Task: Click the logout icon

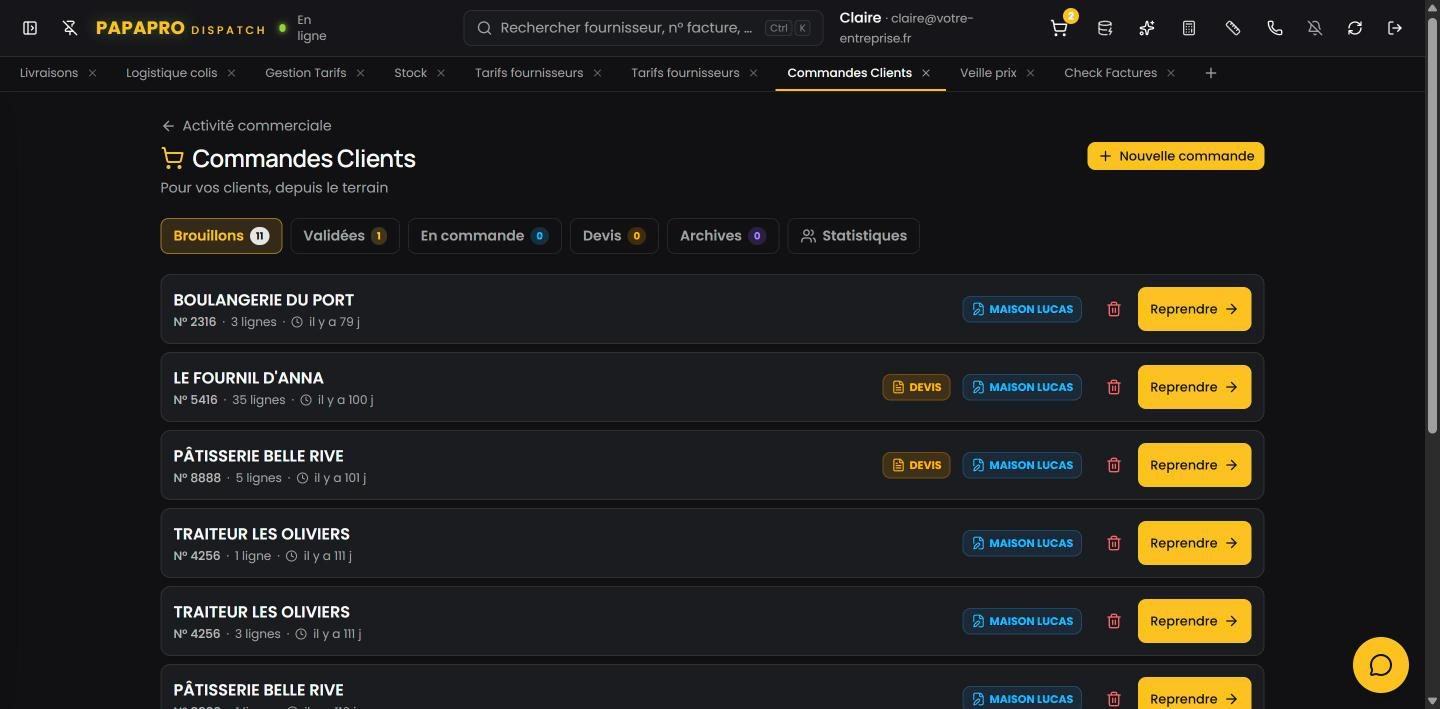Action: (1395, 28)
